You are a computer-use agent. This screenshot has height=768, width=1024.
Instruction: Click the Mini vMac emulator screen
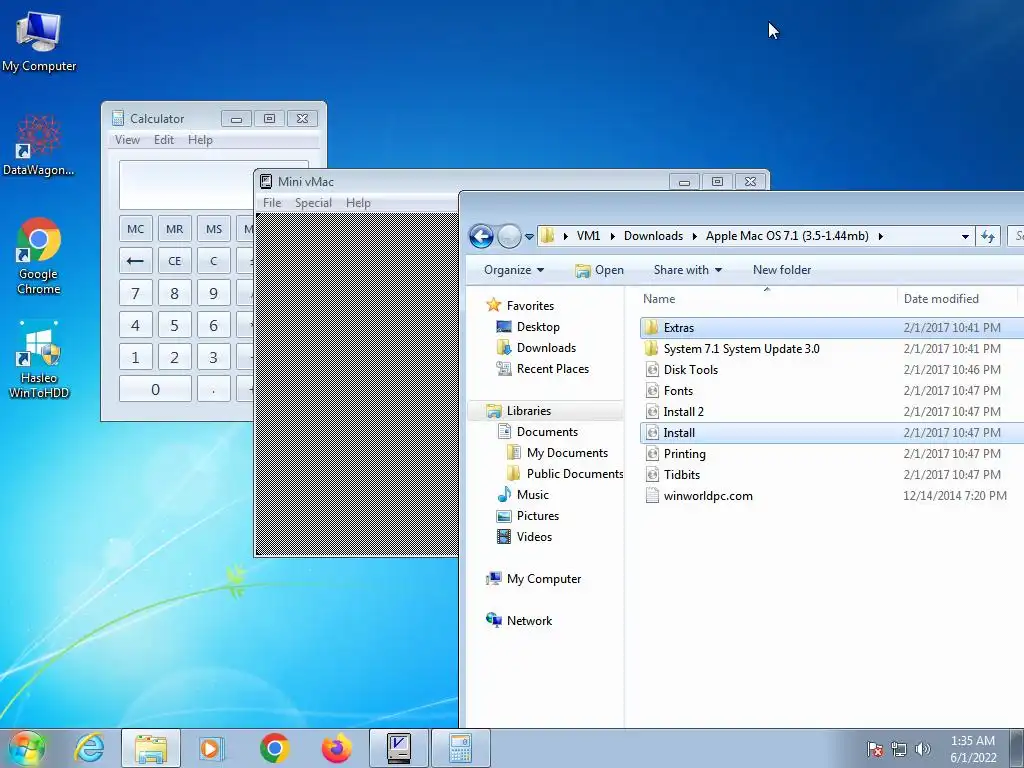[x=357, y=384]
